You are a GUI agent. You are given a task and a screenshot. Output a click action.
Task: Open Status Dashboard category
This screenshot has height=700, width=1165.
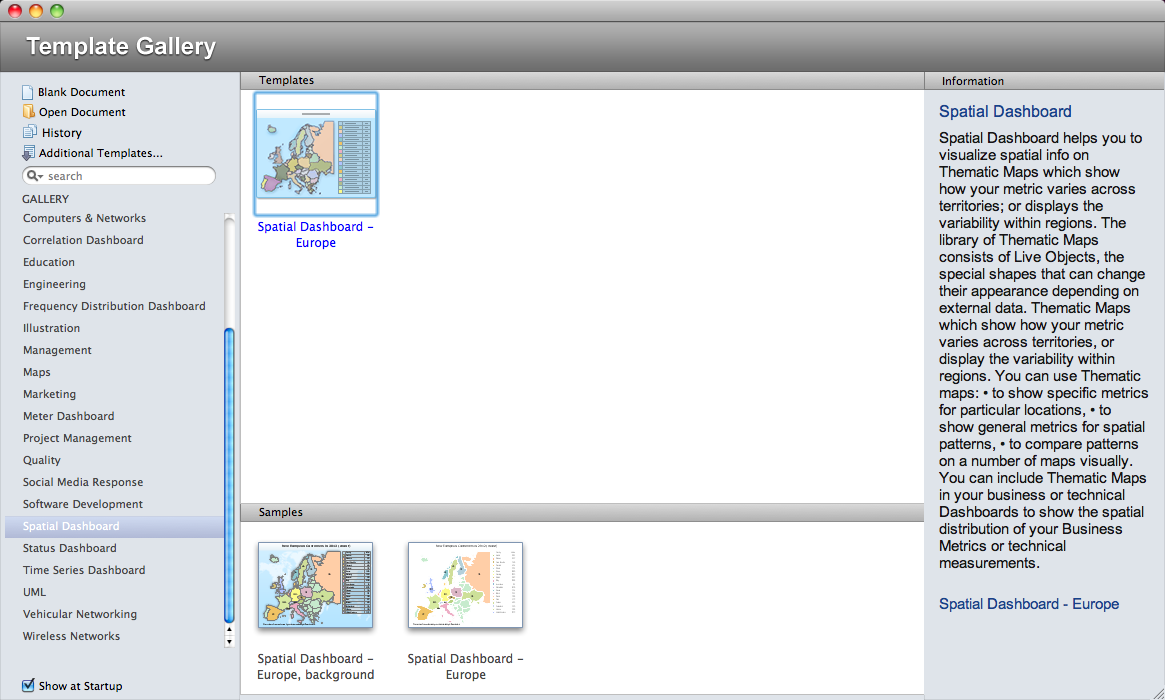point(69,548)
